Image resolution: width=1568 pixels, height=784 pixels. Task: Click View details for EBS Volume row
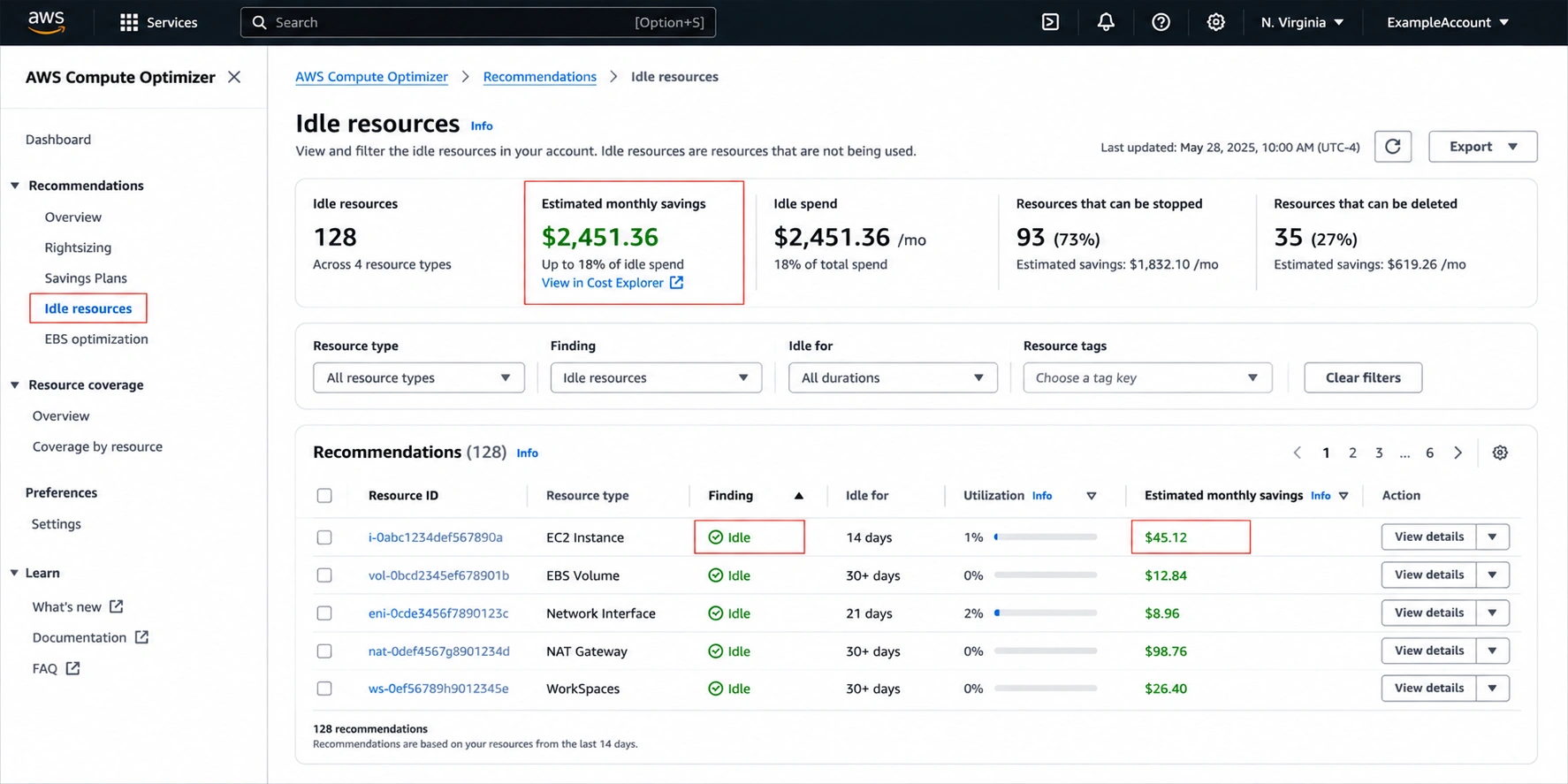coord(1429,575)
